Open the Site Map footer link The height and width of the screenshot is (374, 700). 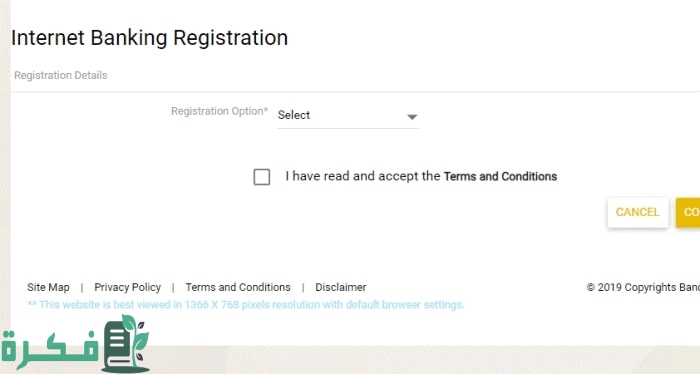point(48,287)
